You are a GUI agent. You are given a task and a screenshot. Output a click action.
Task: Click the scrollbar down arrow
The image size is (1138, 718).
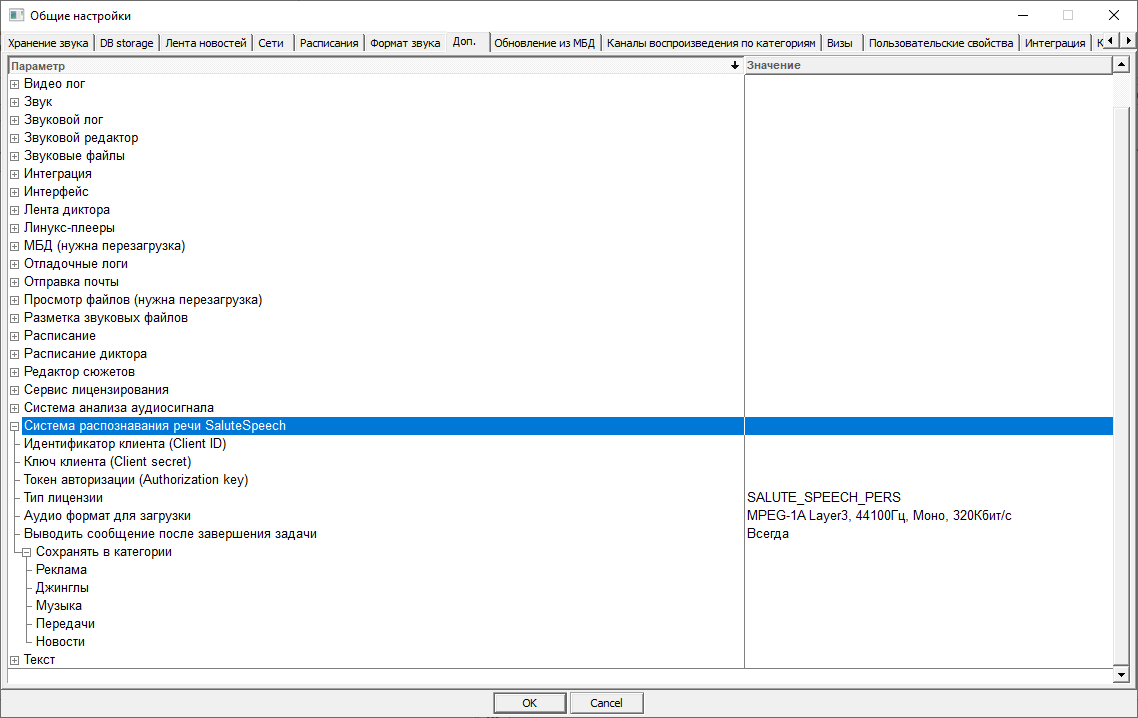[x=1121, y=675]
